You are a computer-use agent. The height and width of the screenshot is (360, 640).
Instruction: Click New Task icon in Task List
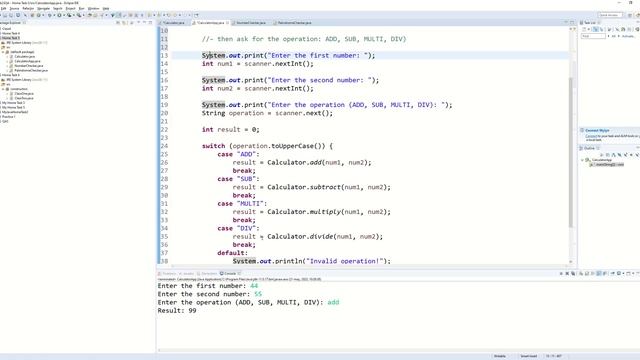[584, 29]
